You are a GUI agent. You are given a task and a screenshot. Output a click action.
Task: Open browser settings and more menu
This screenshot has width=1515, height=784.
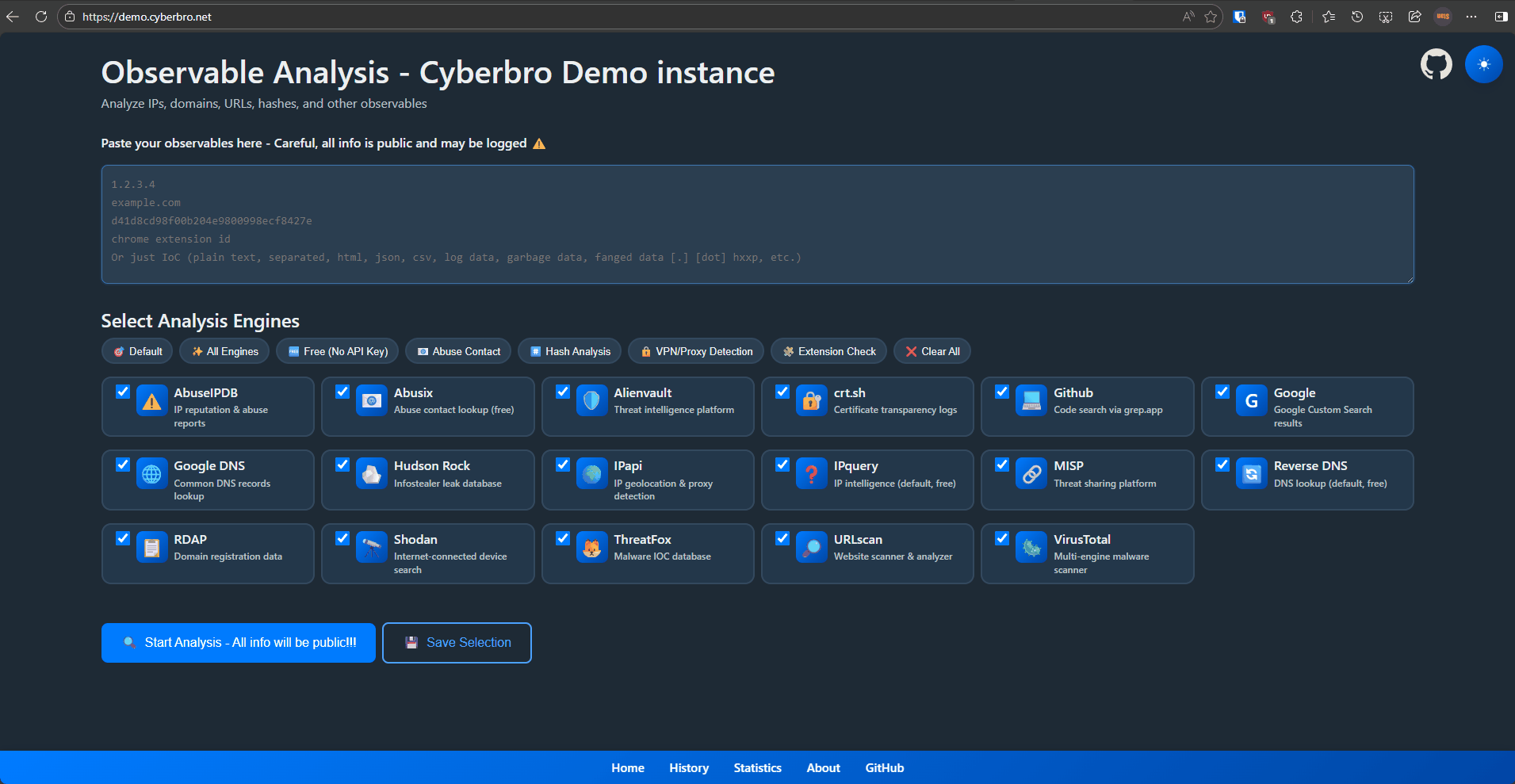[x=1471, y=17]
